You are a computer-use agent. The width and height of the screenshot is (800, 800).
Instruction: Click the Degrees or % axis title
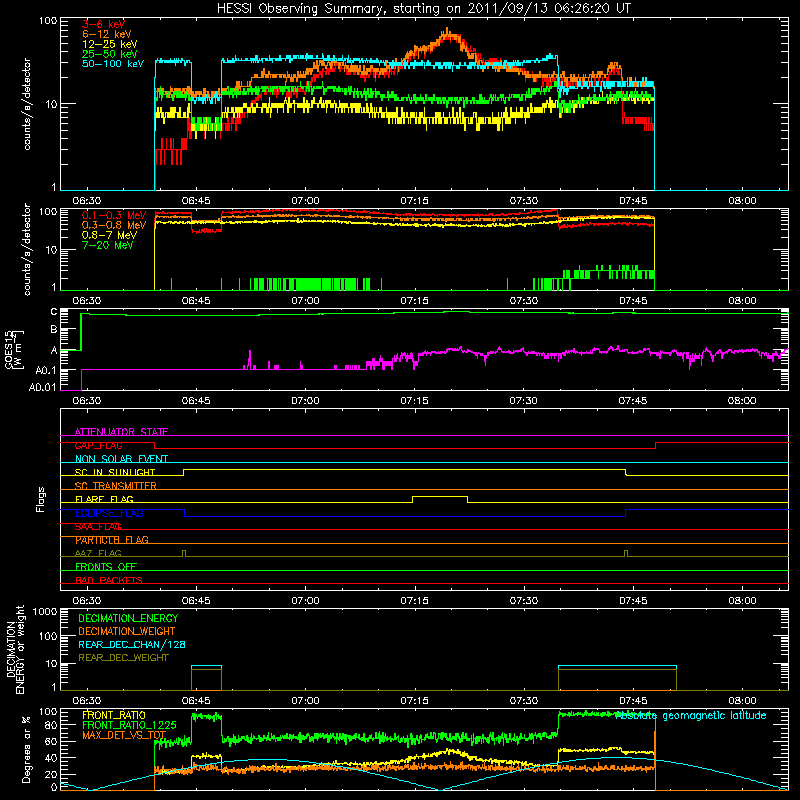[x=26, y=749]
